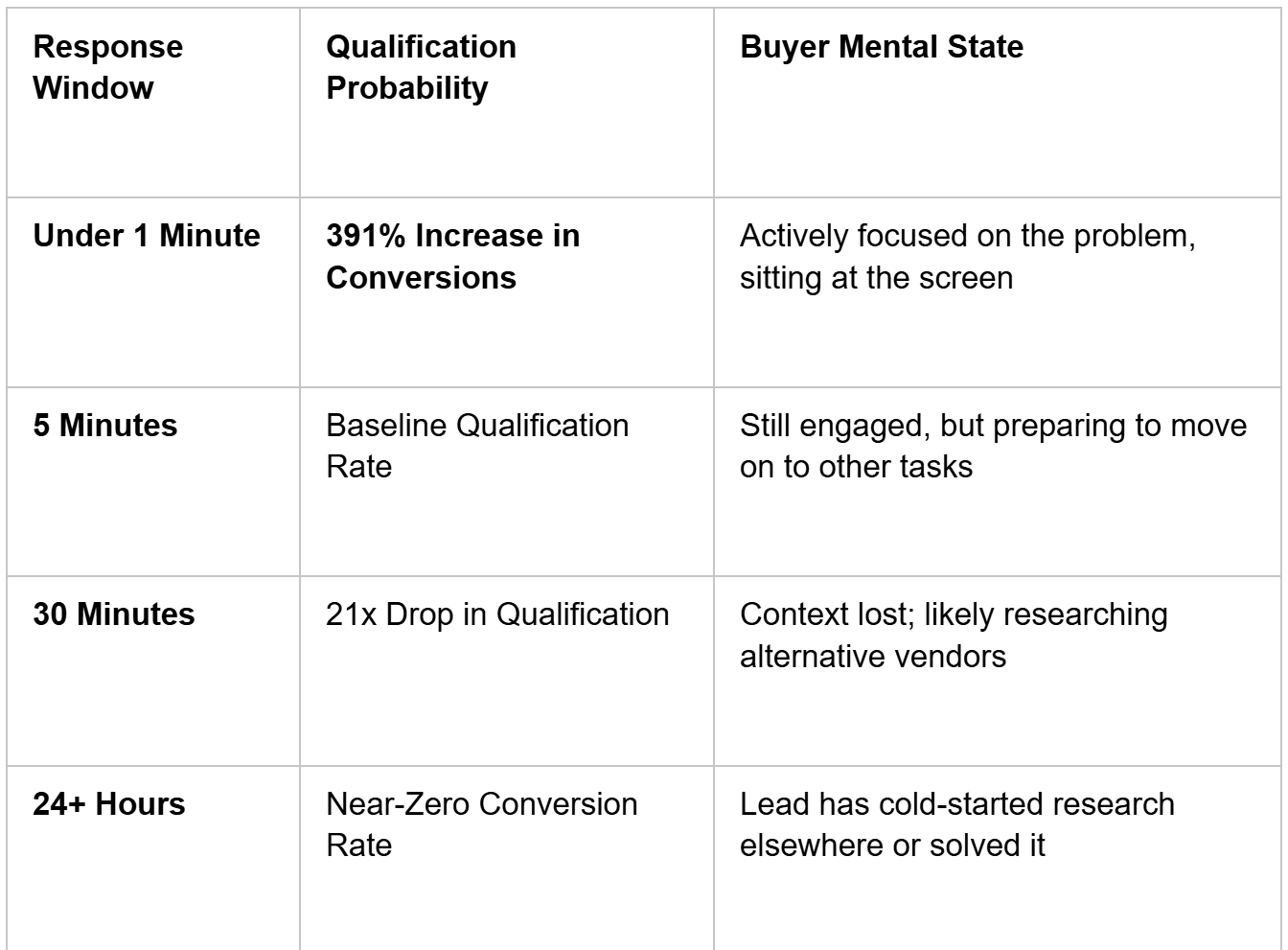The height and width of the screenshot is (950, 1288).
Task: Click the Still engaged, but preparing cell
Action: [x=993, y=446]
